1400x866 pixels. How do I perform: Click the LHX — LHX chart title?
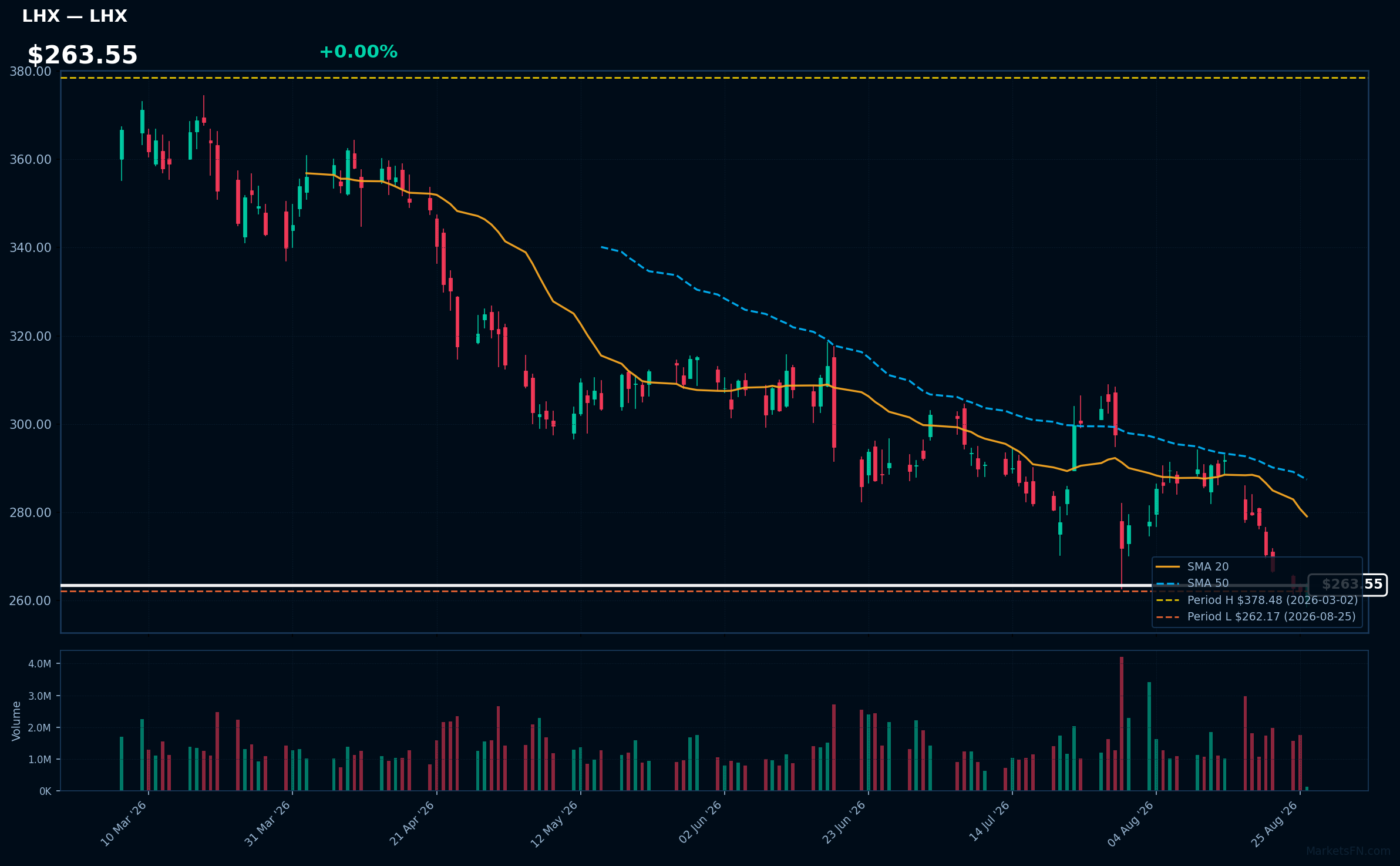pyautogui.click(x=75, y=16)
